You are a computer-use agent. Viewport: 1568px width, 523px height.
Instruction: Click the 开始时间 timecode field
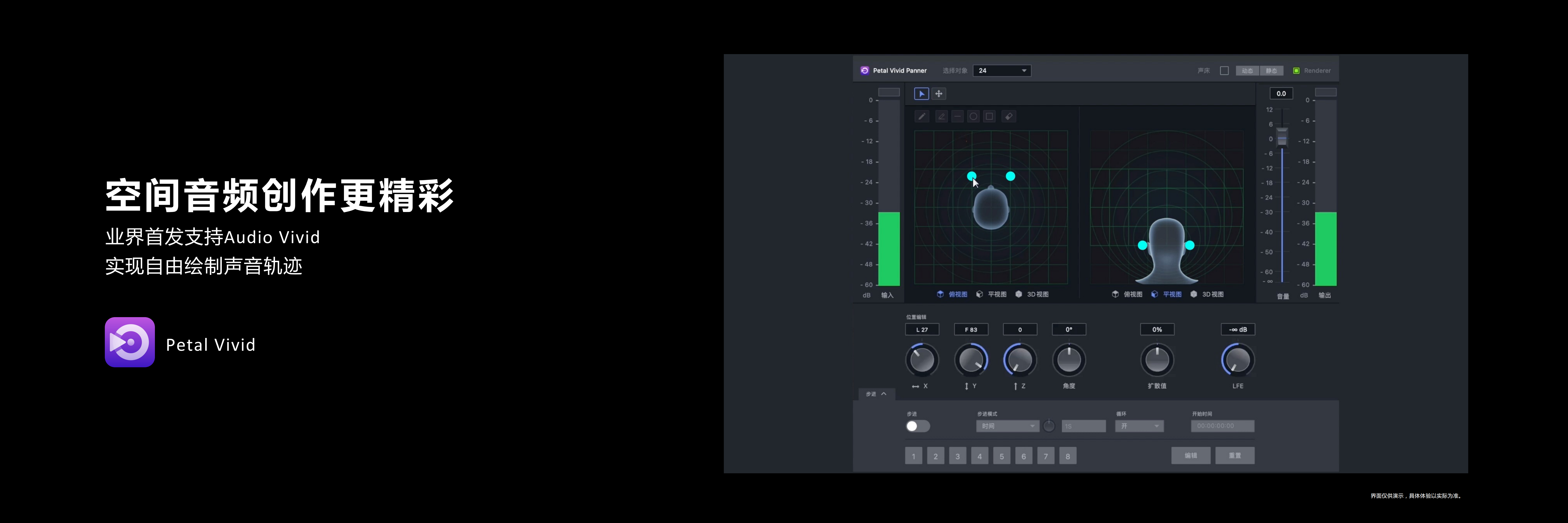point(1222,426)
